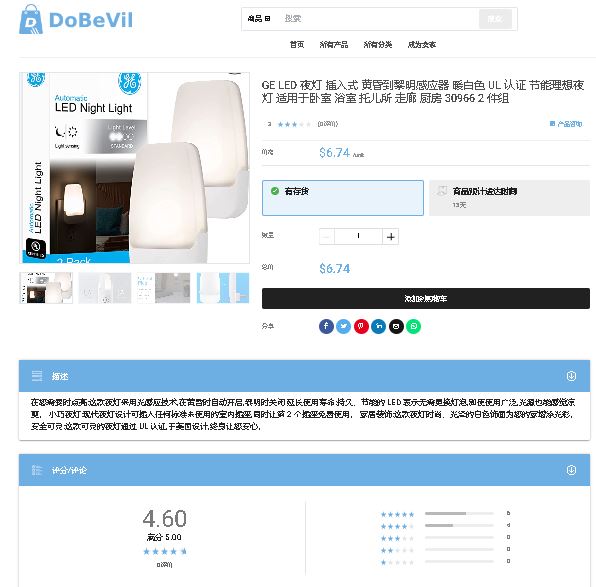Click the 产品咨询 link
The height and width of the screenshot is (587, 596).
point(566,124)
